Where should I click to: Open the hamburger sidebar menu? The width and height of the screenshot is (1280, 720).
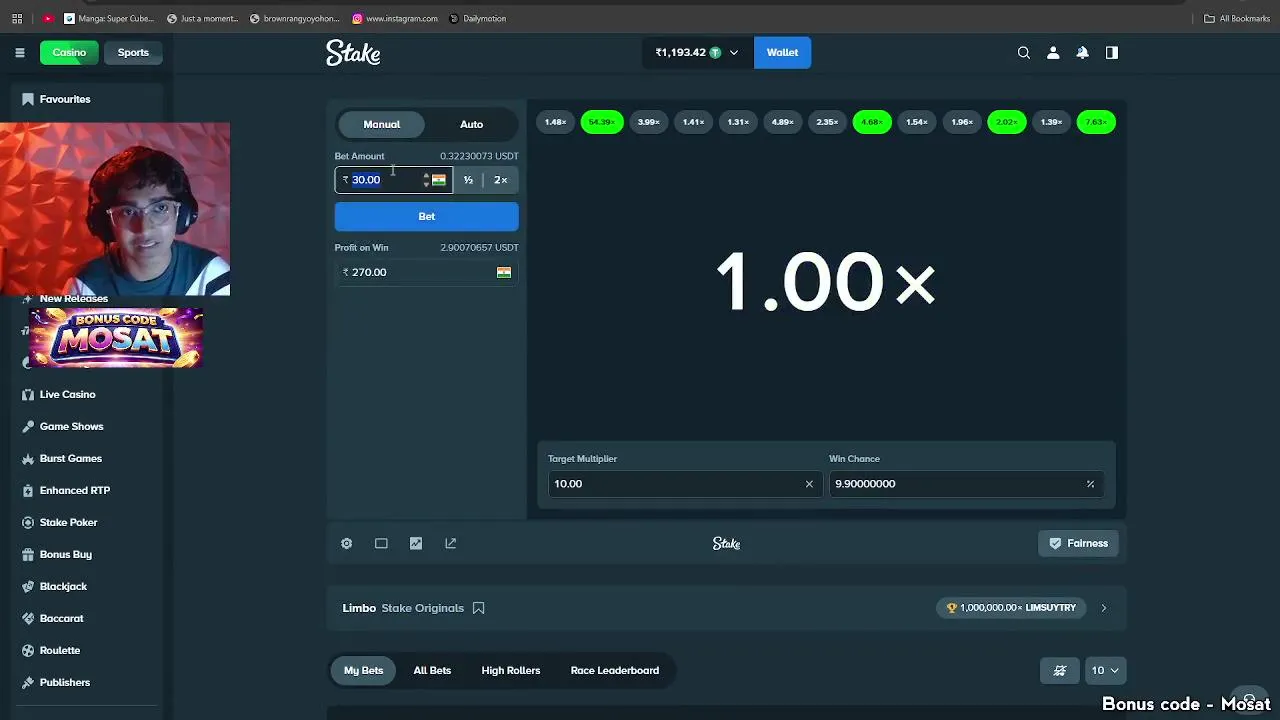pos(19,53)
